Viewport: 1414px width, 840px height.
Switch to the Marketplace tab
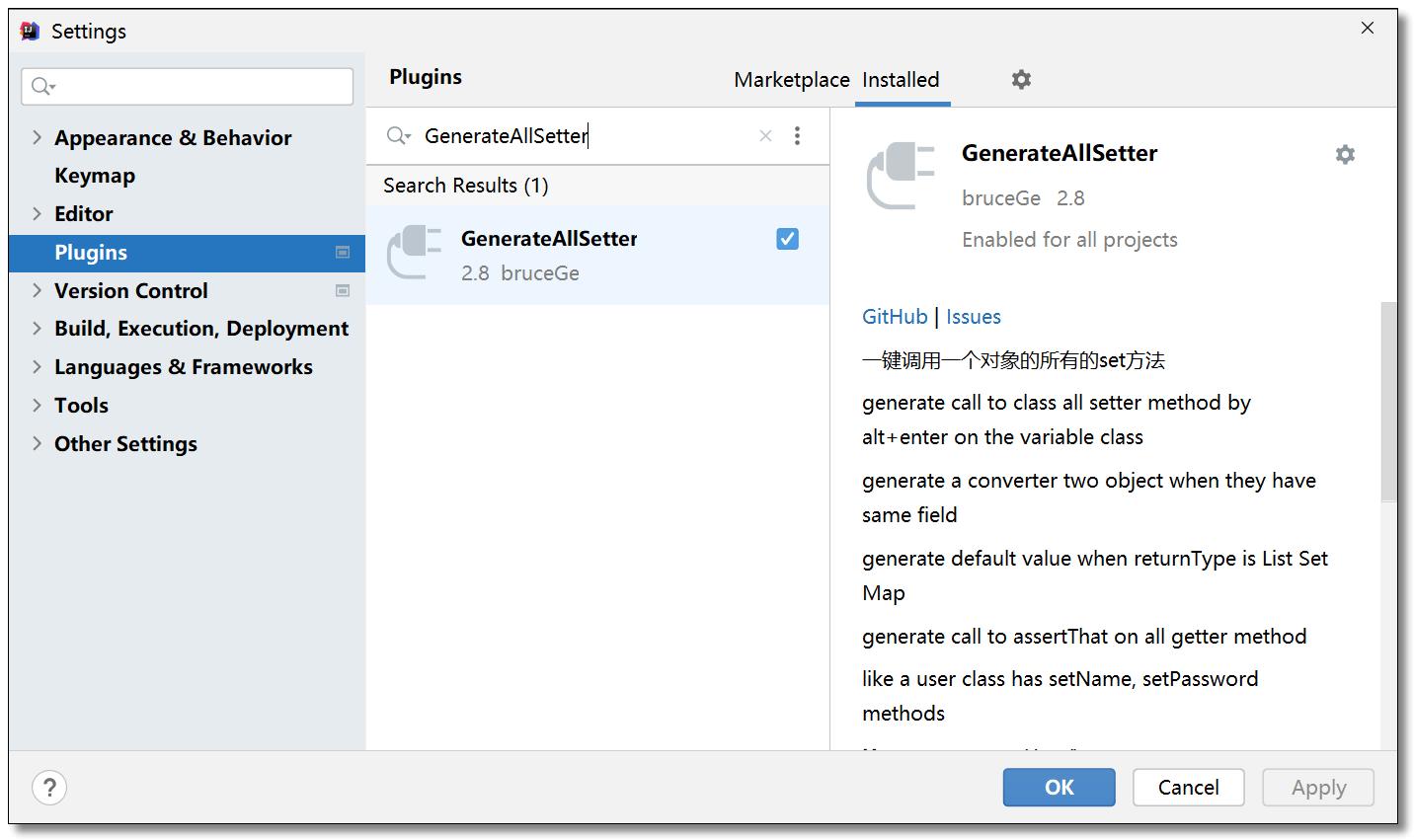click(x=792, y=80)
